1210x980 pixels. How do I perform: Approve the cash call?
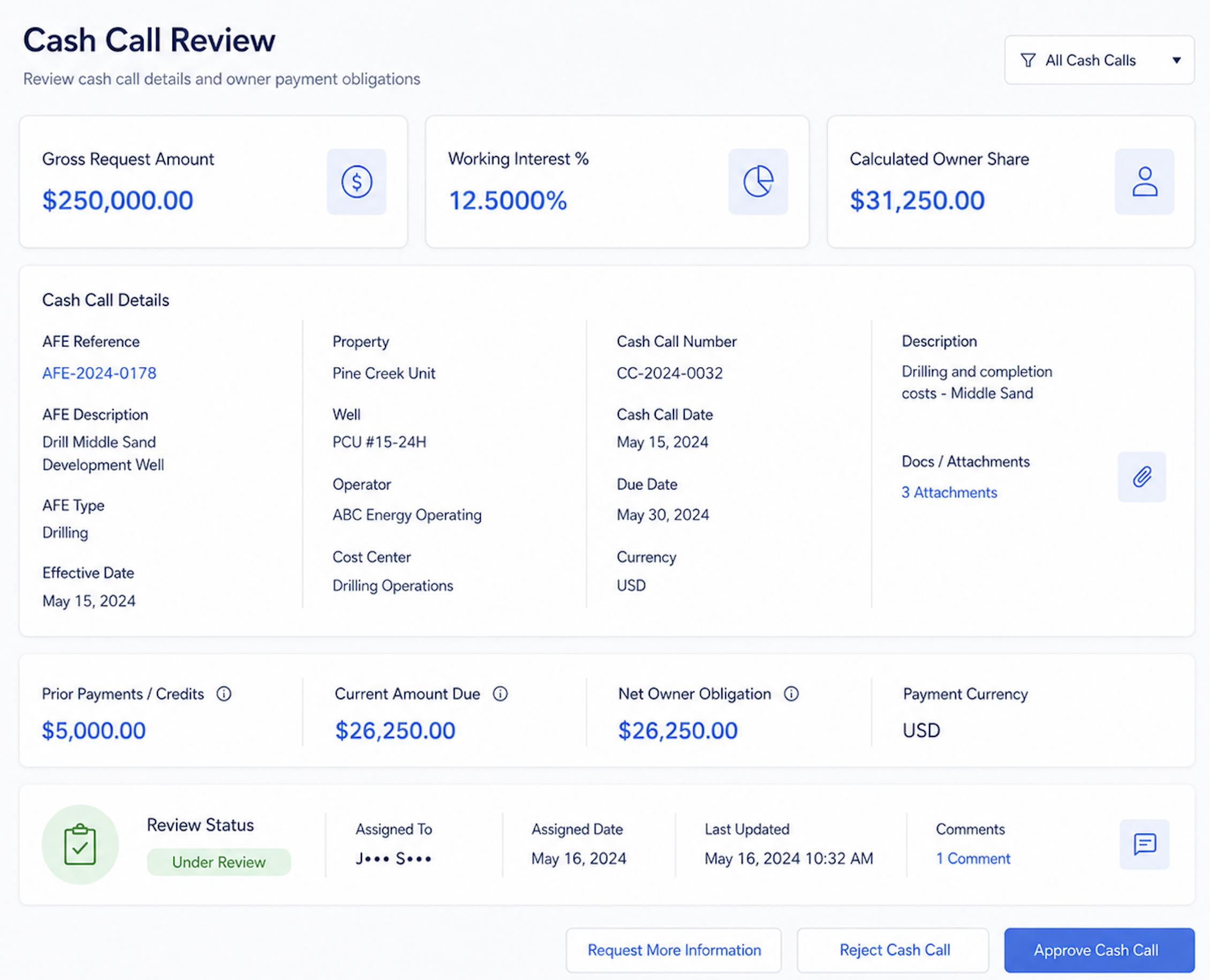pyautogui.click(x=1099, y=950)
